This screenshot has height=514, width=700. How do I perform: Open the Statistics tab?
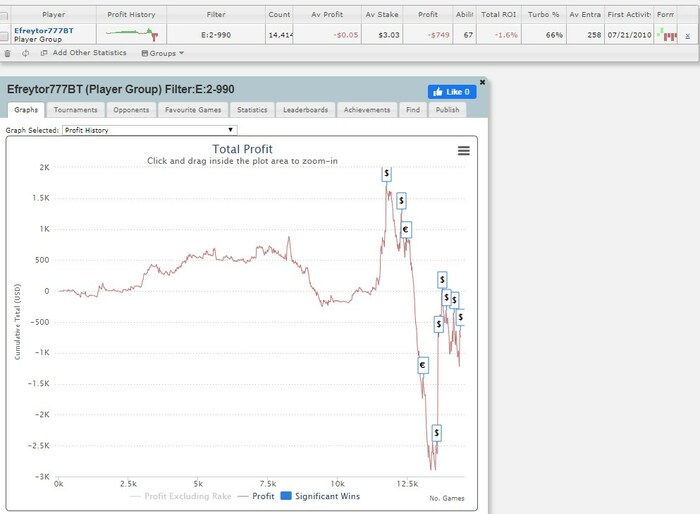(252, 110)
